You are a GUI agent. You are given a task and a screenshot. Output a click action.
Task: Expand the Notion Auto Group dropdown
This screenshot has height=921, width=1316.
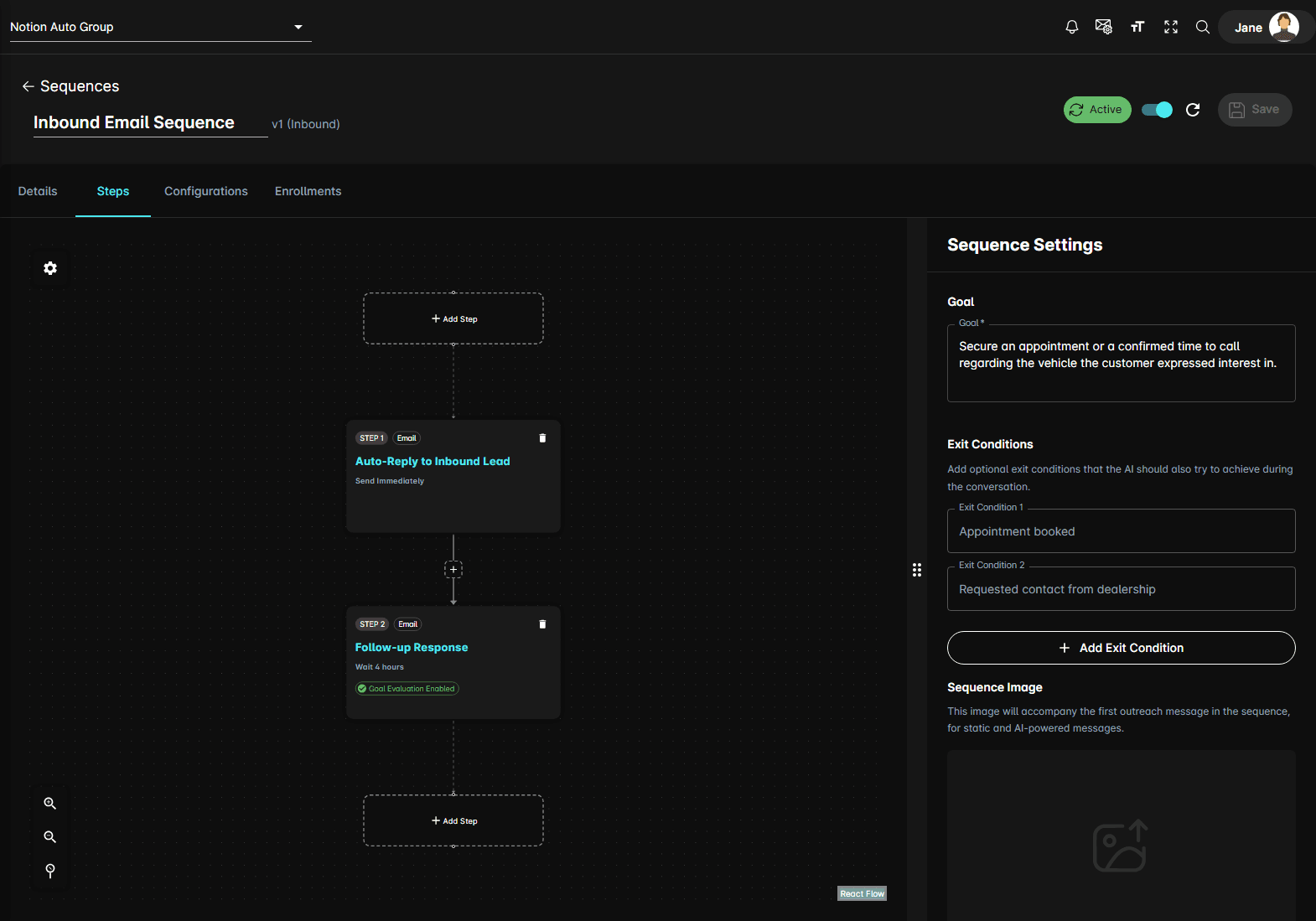pos(160,27)
